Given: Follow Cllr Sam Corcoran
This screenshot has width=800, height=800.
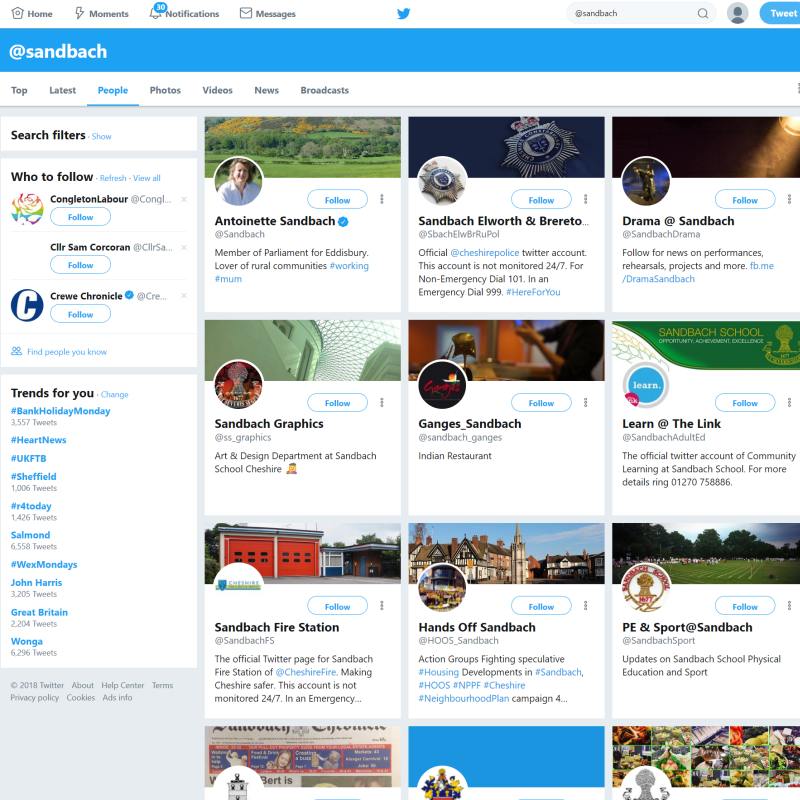Looking at the screenshot, I should point(80,265).
